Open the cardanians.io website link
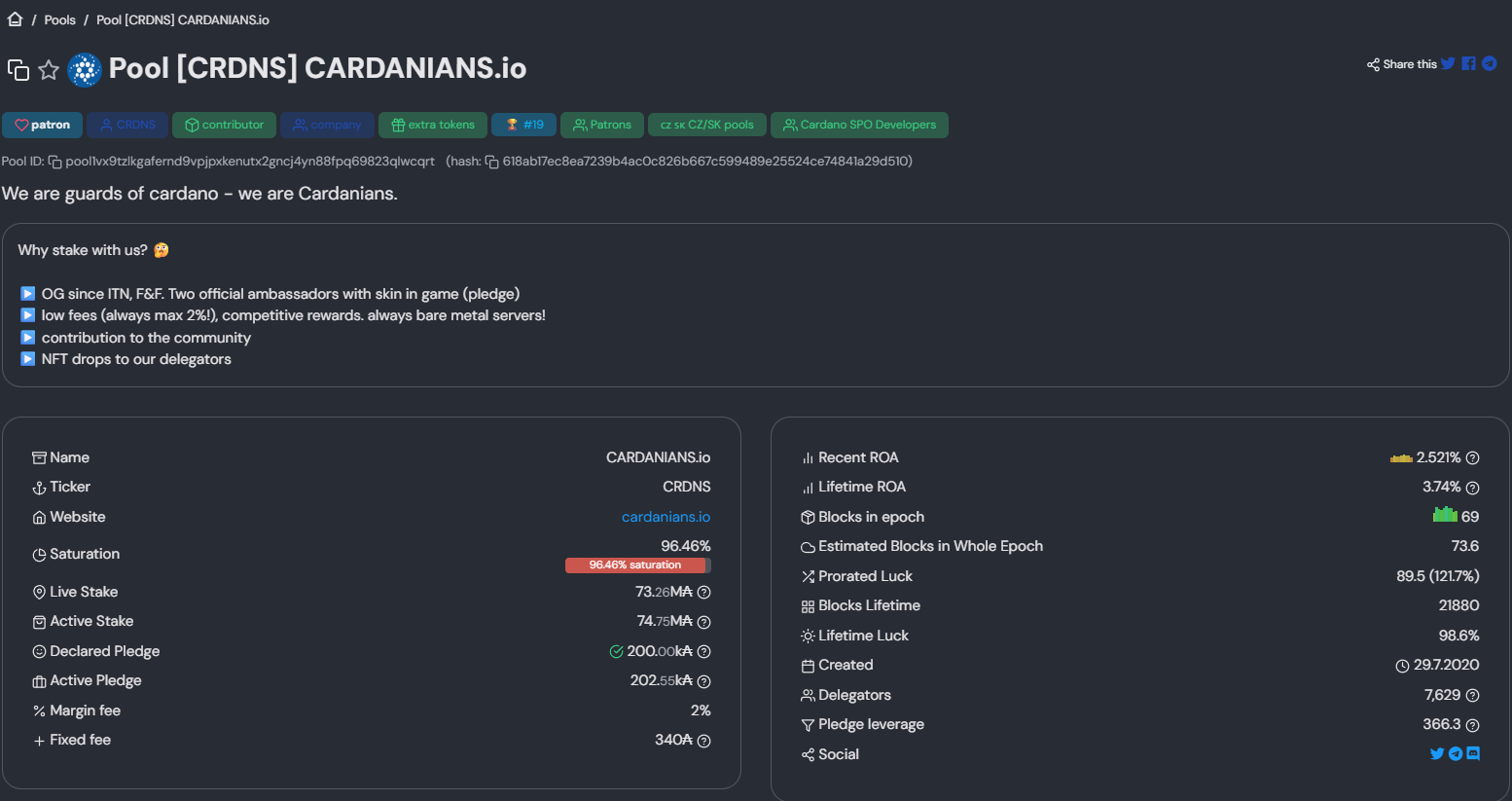This screenshot has width=1512, height=801. (666, 517)
